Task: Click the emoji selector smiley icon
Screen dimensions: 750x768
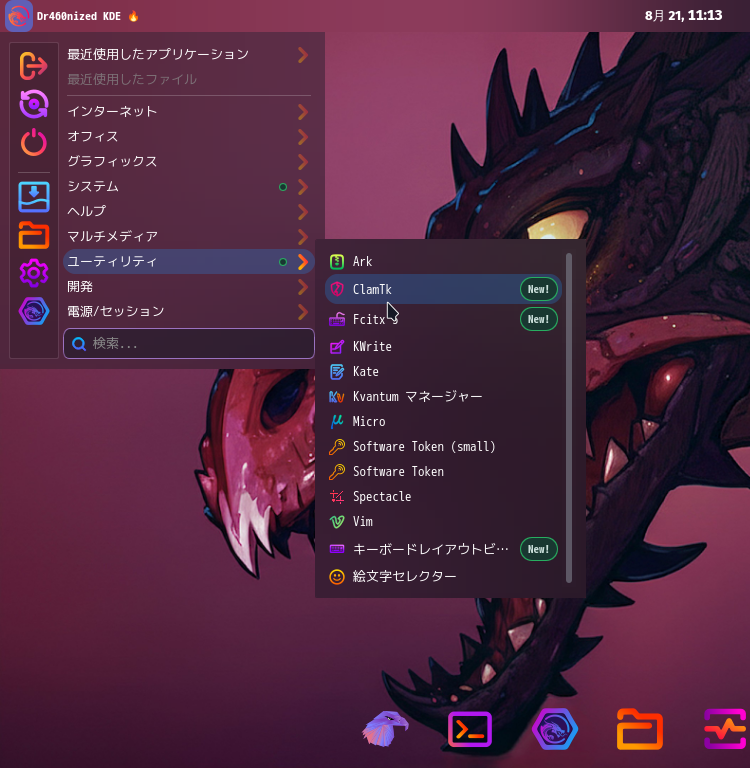Action: 337,576
